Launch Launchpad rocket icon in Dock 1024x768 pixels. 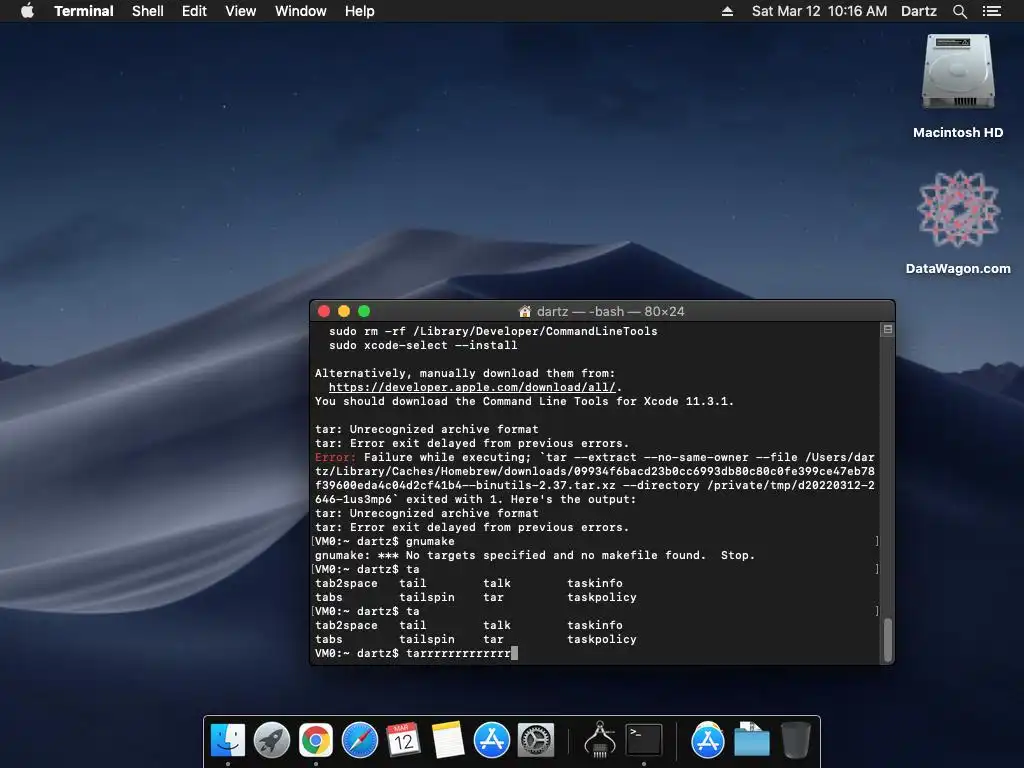(x=272, y=740)
